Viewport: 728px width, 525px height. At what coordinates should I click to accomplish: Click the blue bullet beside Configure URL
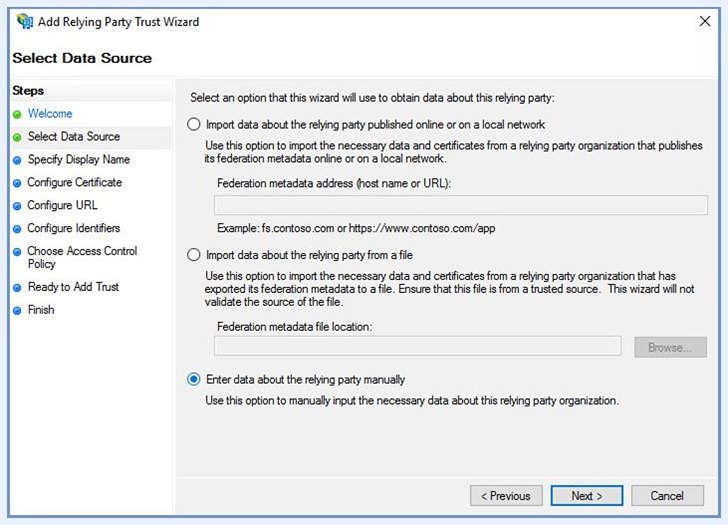point(17,206)
